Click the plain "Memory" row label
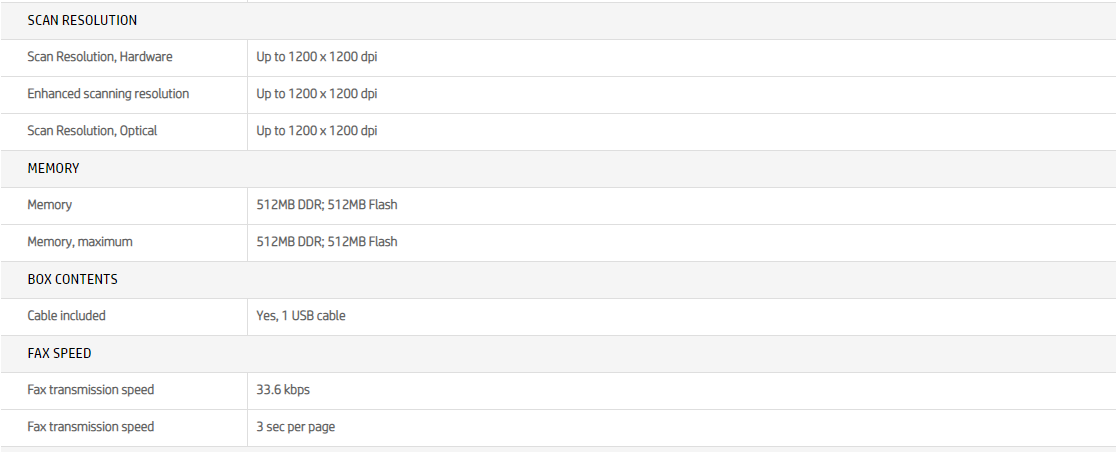The image size is (1116, 452). [x=49, y=205]
